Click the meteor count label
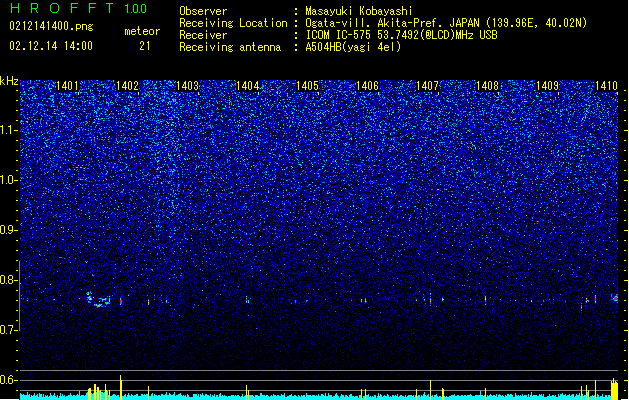Viewport: 629px width, 400px height. click(142, 31)
